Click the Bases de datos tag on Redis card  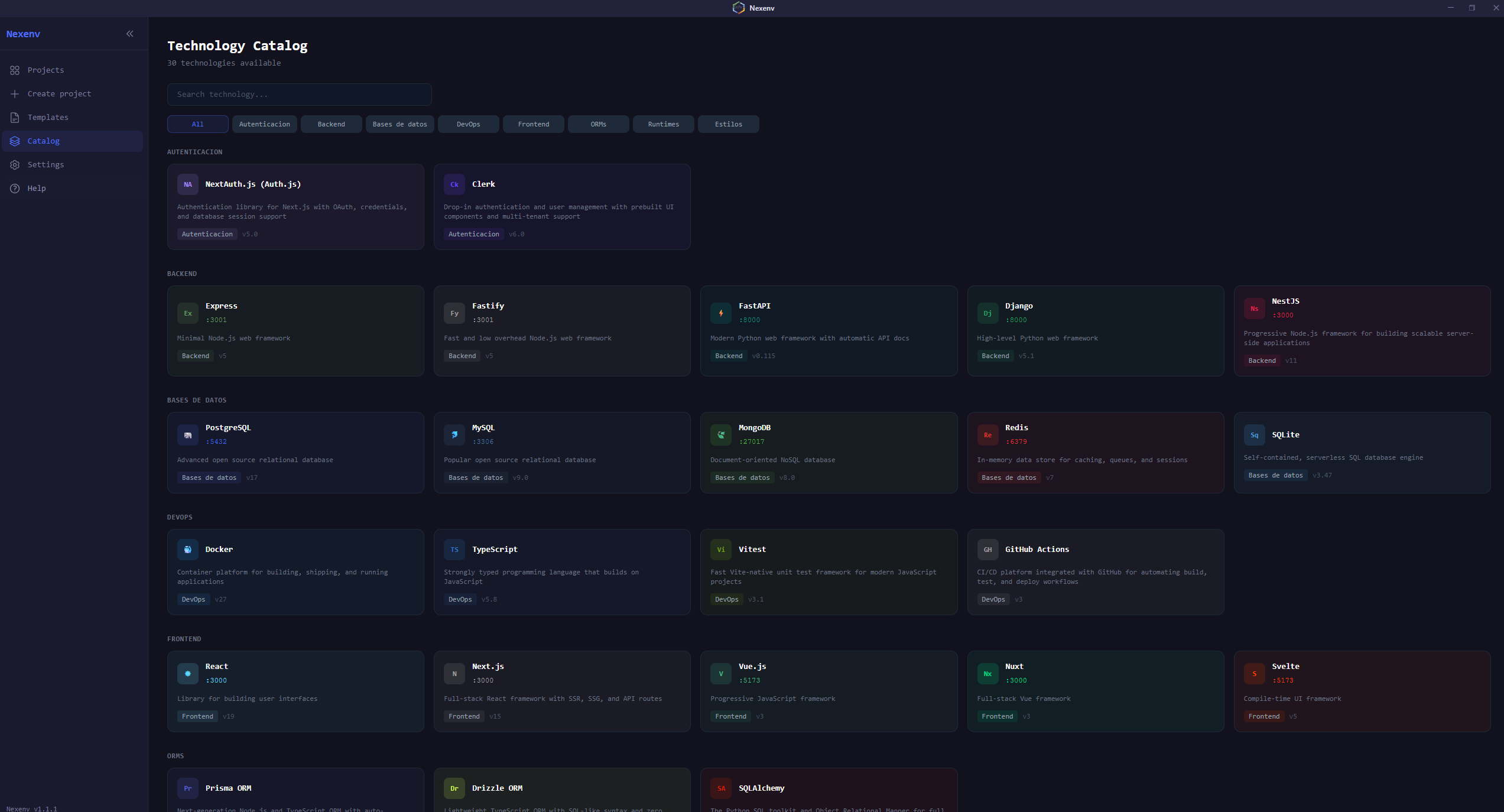click(1009, 478)
